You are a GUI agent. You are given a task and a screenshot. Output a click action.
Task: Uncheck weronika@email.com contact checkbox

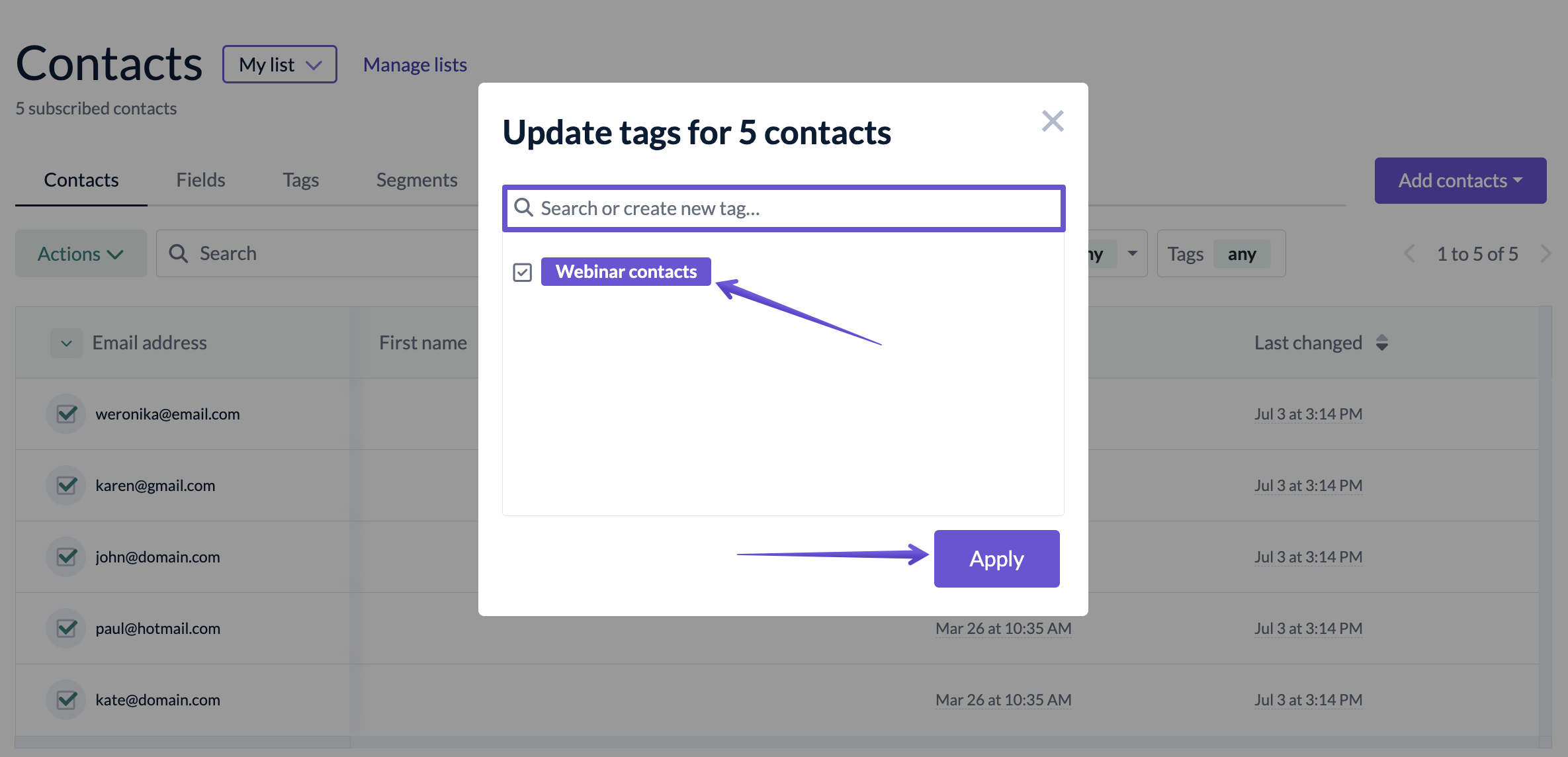pyautogui.click(x=66, y=414)
